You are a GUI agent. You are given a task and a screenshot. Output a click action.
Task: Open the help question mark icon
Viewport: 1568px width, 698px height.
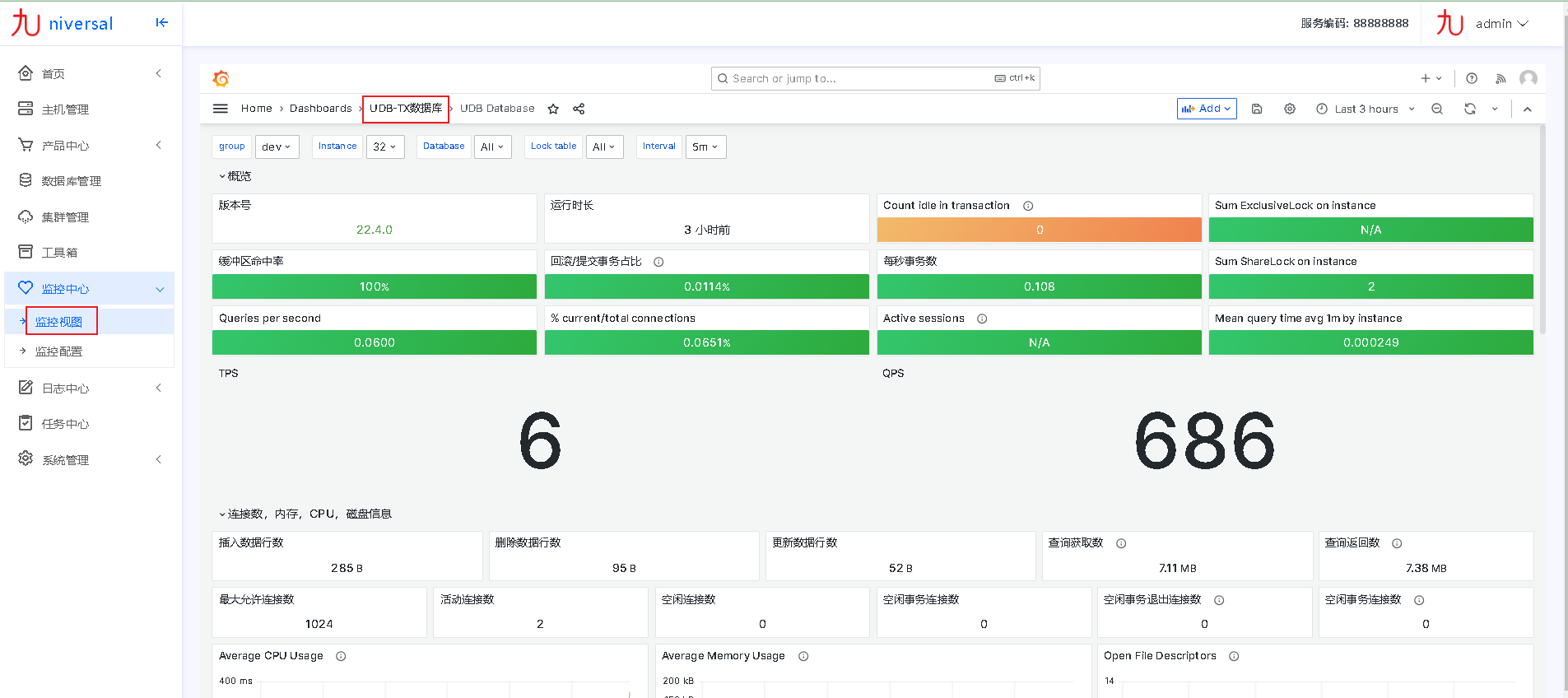pyautogui.click(x=1472, y=78)
